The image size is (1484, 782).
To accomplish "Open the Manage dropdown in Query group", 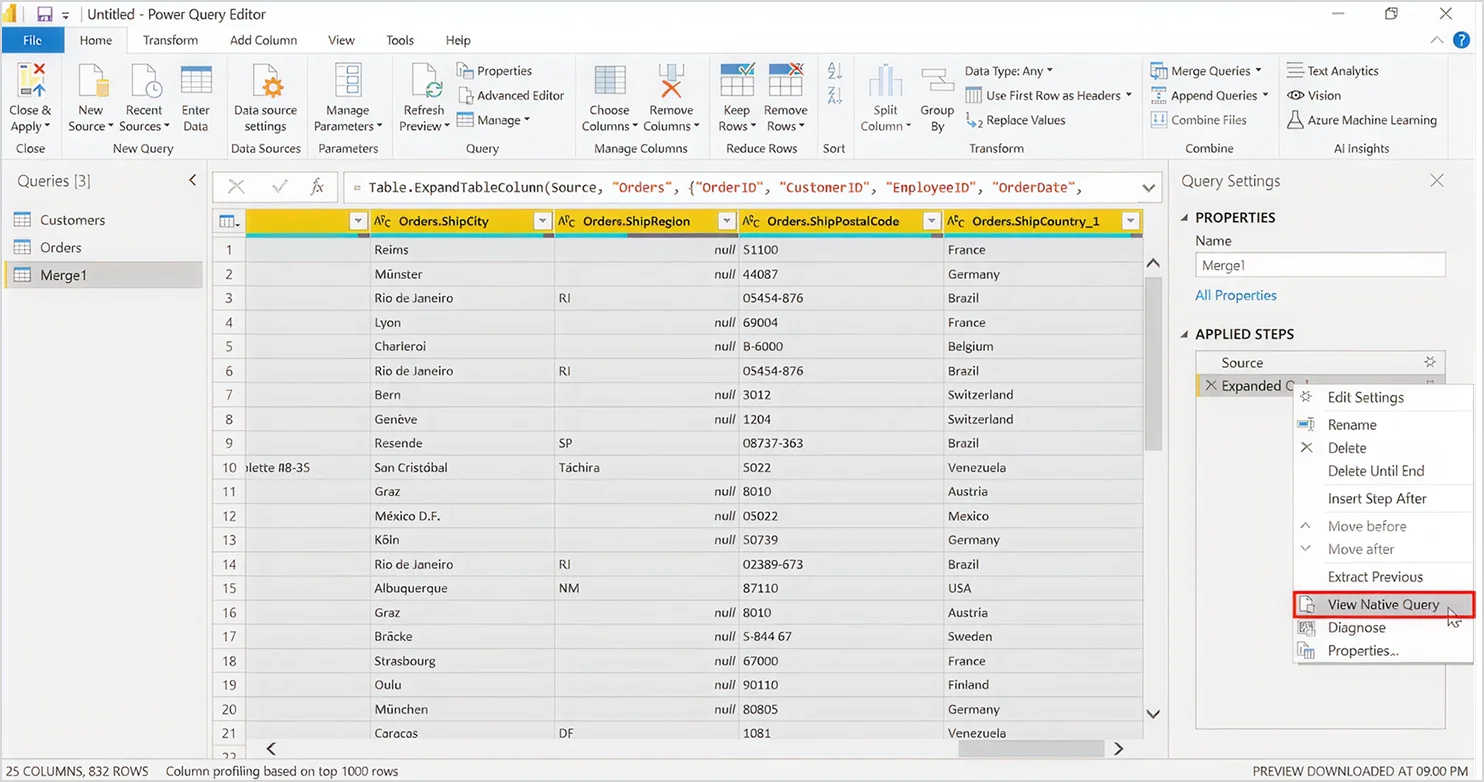I will 493,120.
